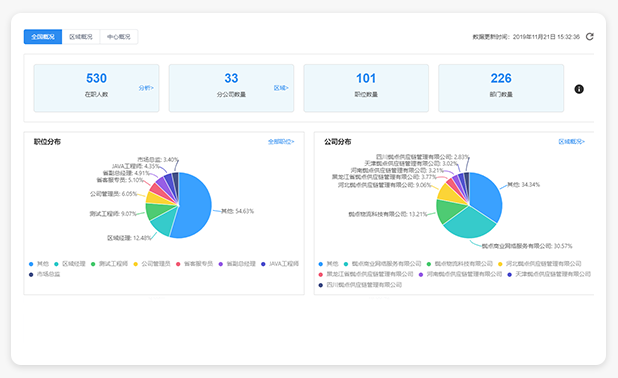This screenshot has height=378, width=618.
Task: Refresh data with the reload icon
Action: click(x=590, y=37)
